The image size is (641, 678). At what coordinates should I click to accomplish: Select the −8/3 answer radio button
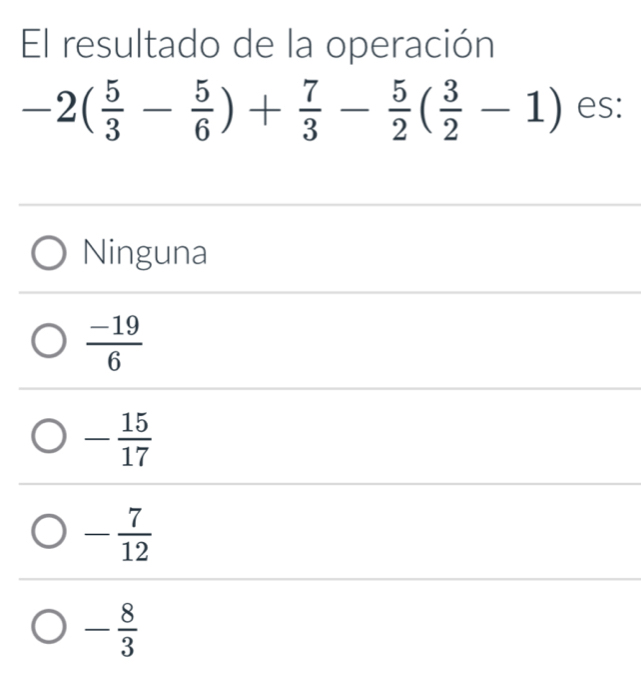(x=49, y=626)
